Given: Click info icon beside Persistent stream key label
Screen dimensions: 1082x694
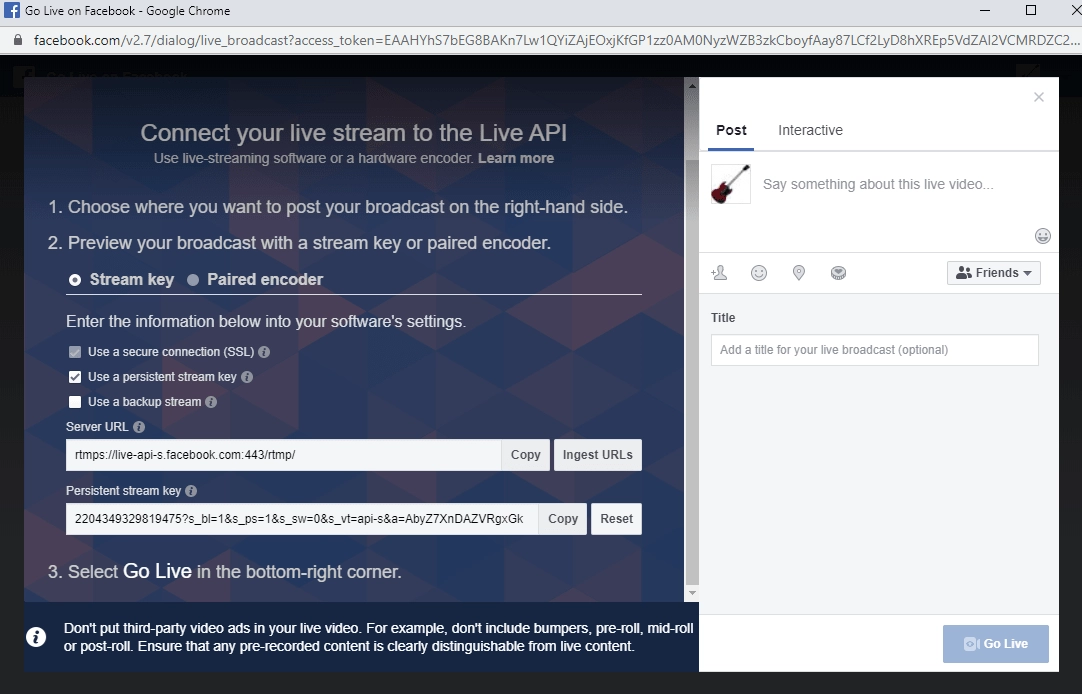Looking at the screenshot, I should tap(191, 490).
